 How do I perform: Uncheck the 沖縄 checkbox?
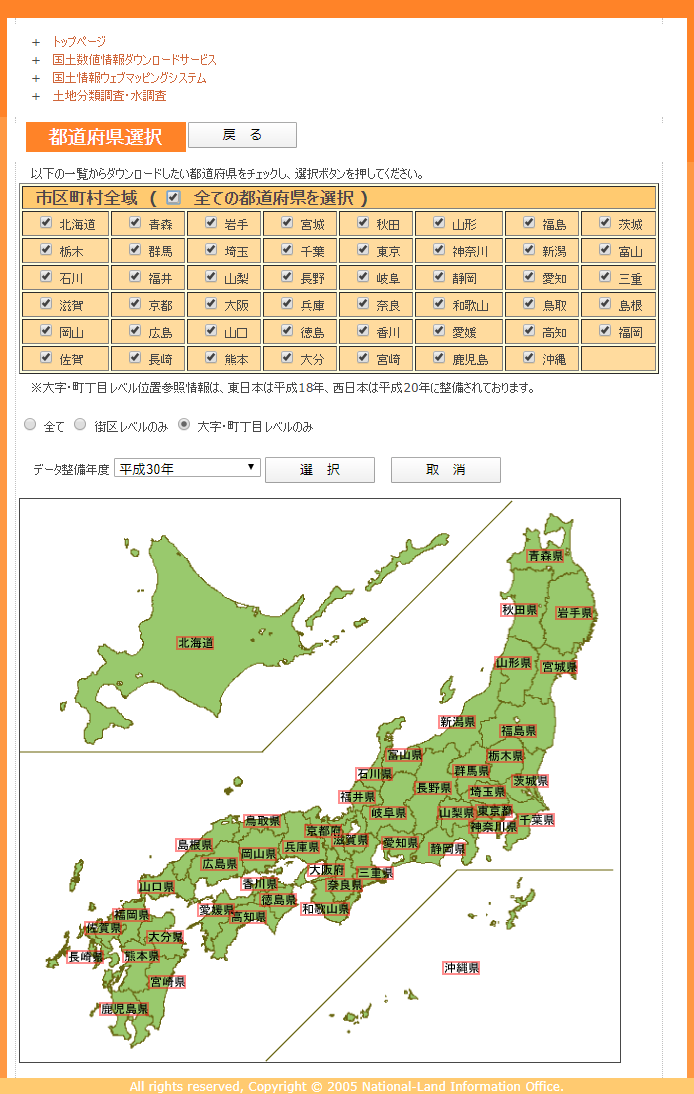pyautogui.click(x=529, y=356)
